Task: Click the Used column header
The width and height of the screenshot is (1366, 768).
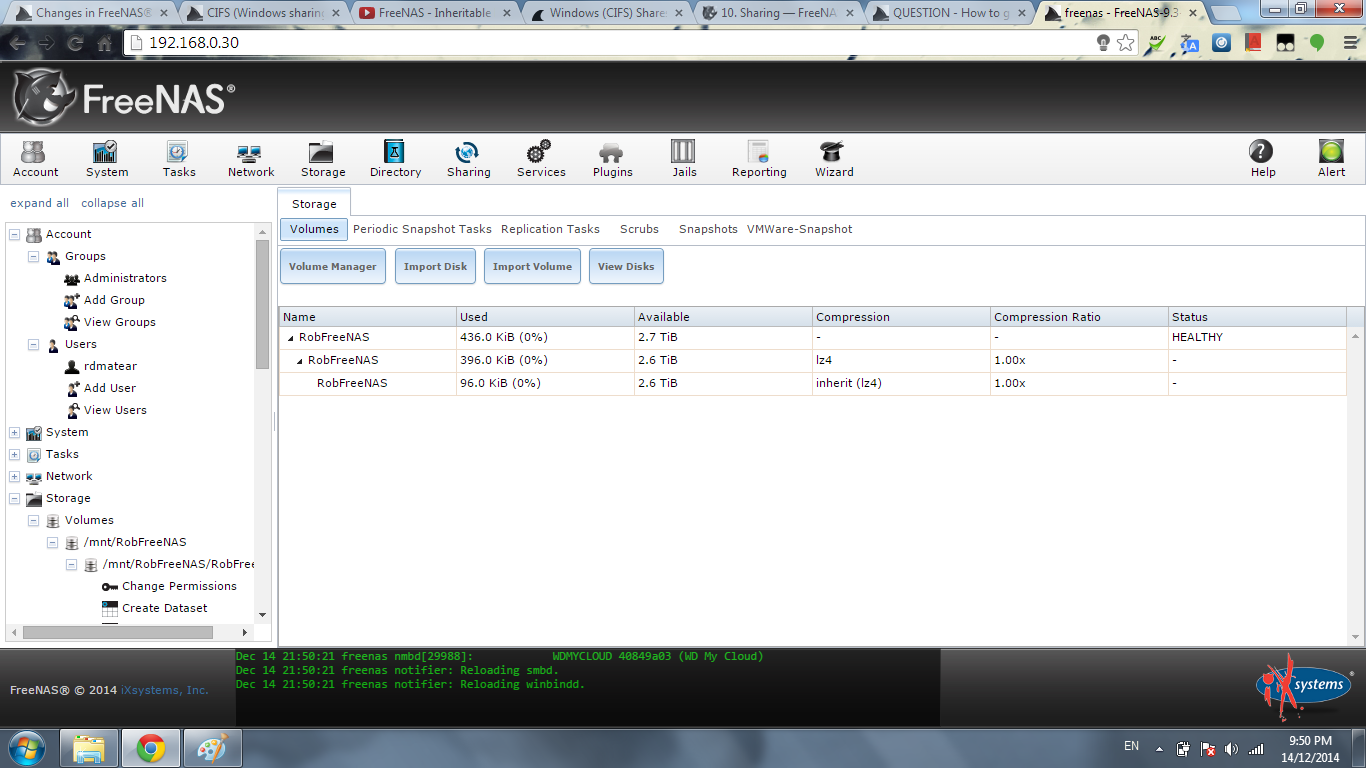Action: (x=545, y=317)
